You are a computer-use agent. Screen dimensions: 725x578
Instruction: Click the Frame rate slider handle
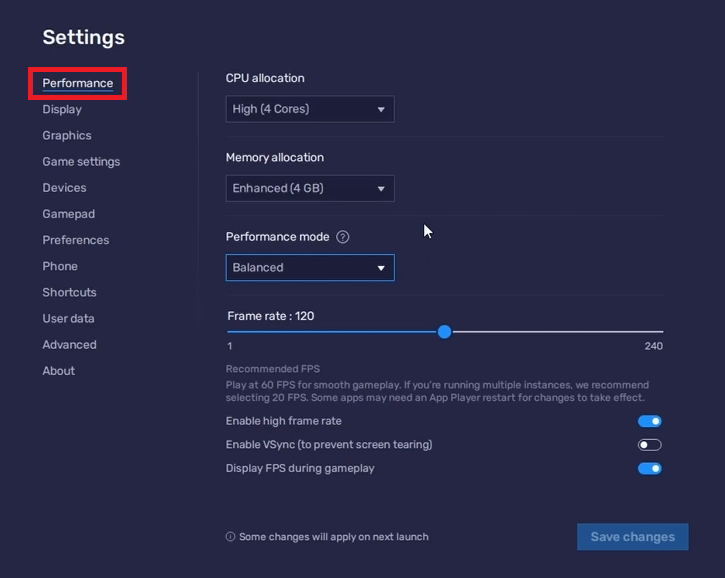[445, 332]
